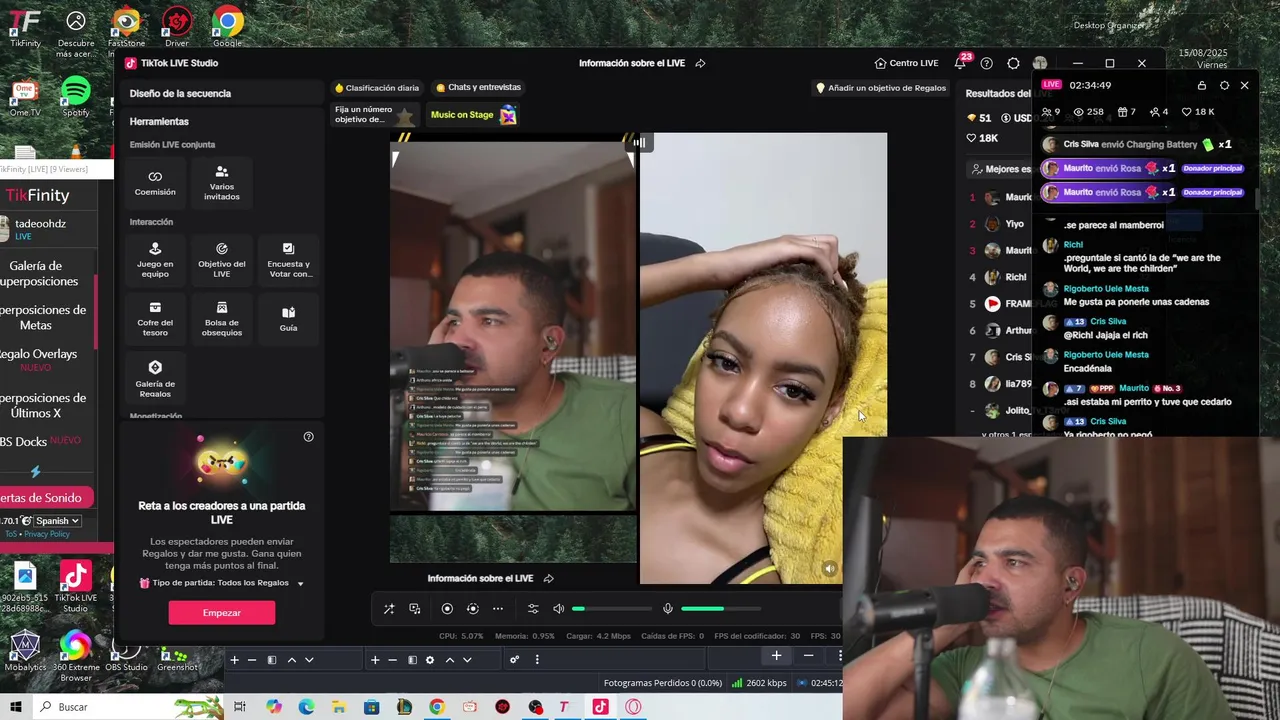Adjust the microphone volume slider
Screen dimensions: 1280x720
point(721,609)
